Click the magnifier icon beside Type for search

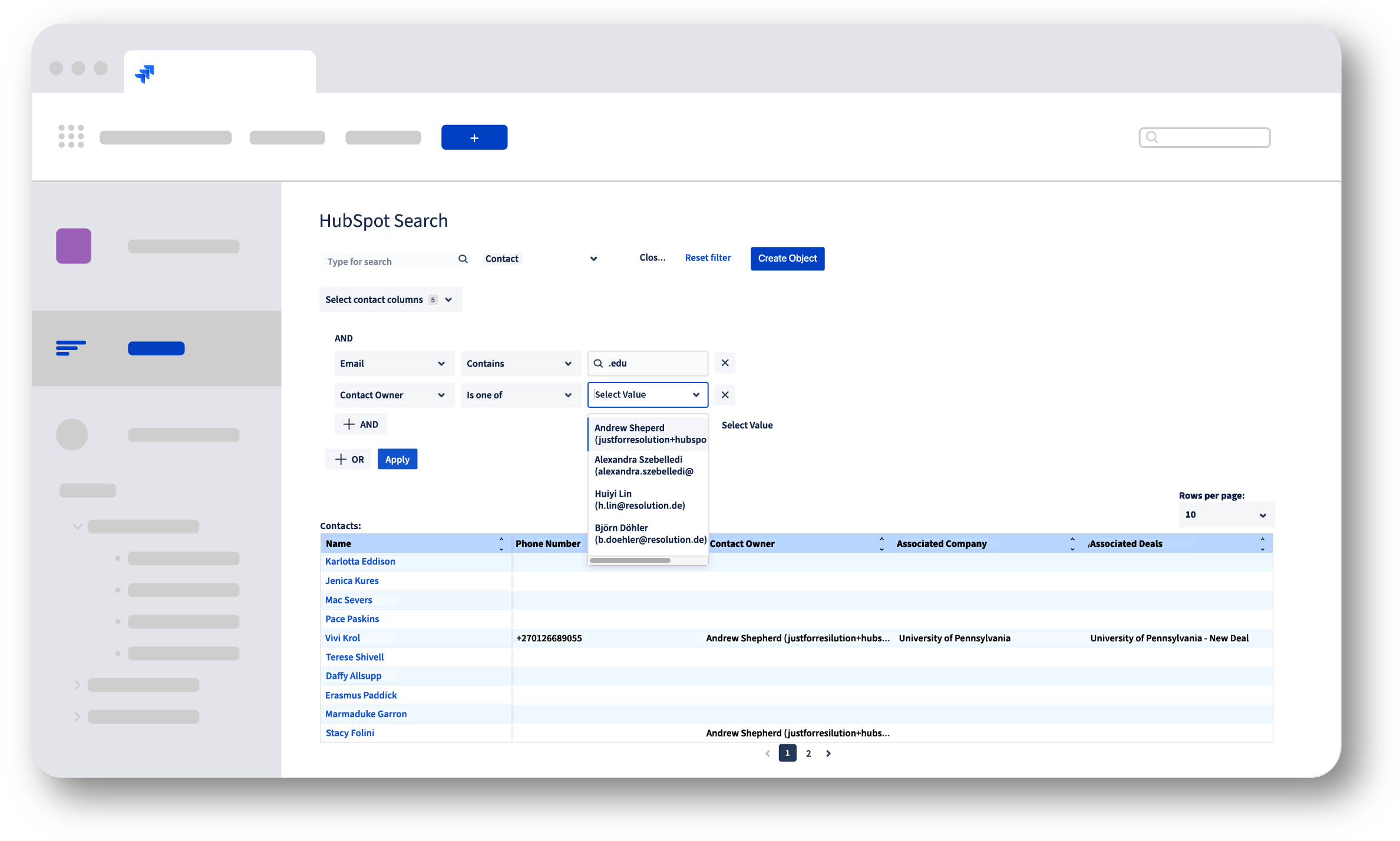[463, 259]
